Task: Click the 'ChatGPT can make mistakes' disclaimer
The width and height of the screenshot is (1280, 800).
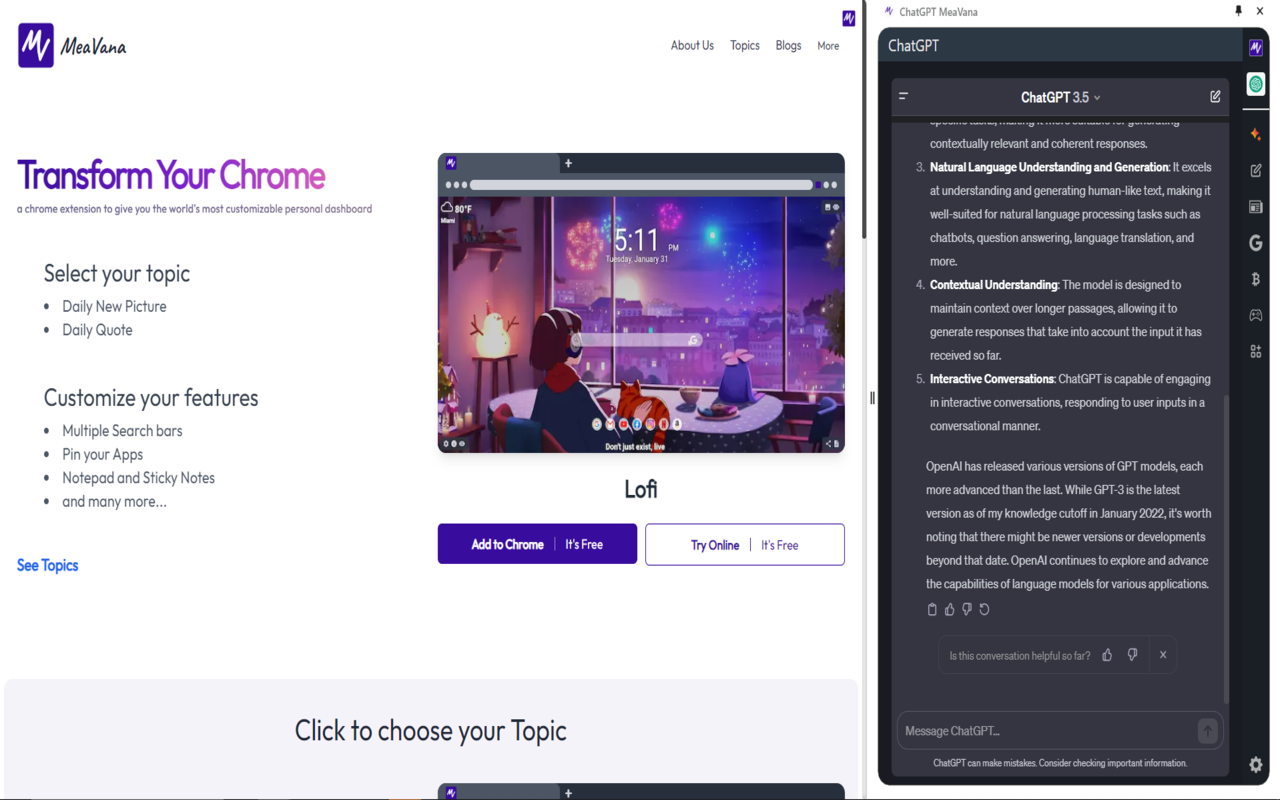Action: click(1060, 763)
